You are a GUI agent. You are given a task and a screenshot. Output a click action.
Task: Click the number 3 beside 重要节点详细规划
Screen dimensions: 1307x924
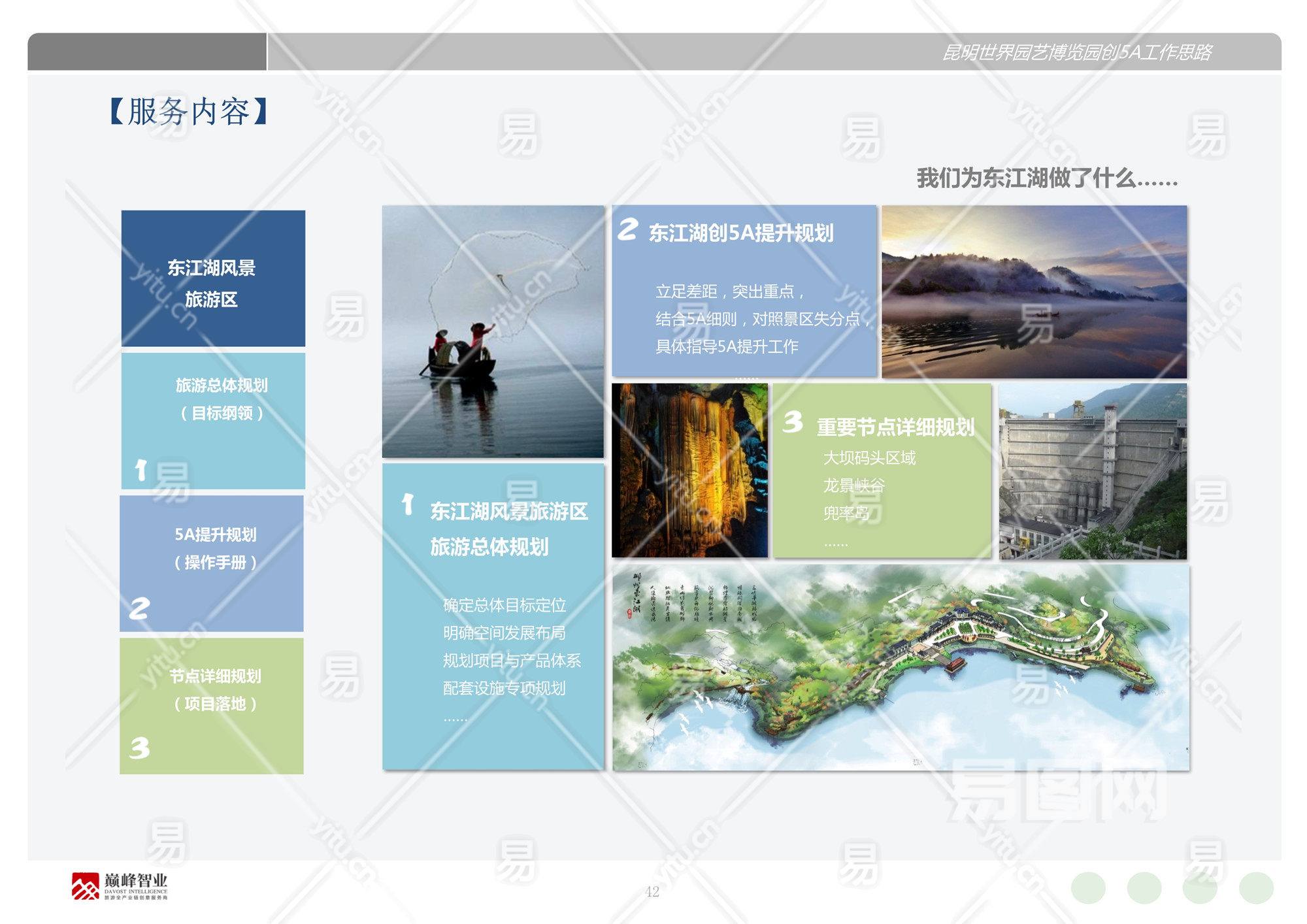tap(793, 421)
